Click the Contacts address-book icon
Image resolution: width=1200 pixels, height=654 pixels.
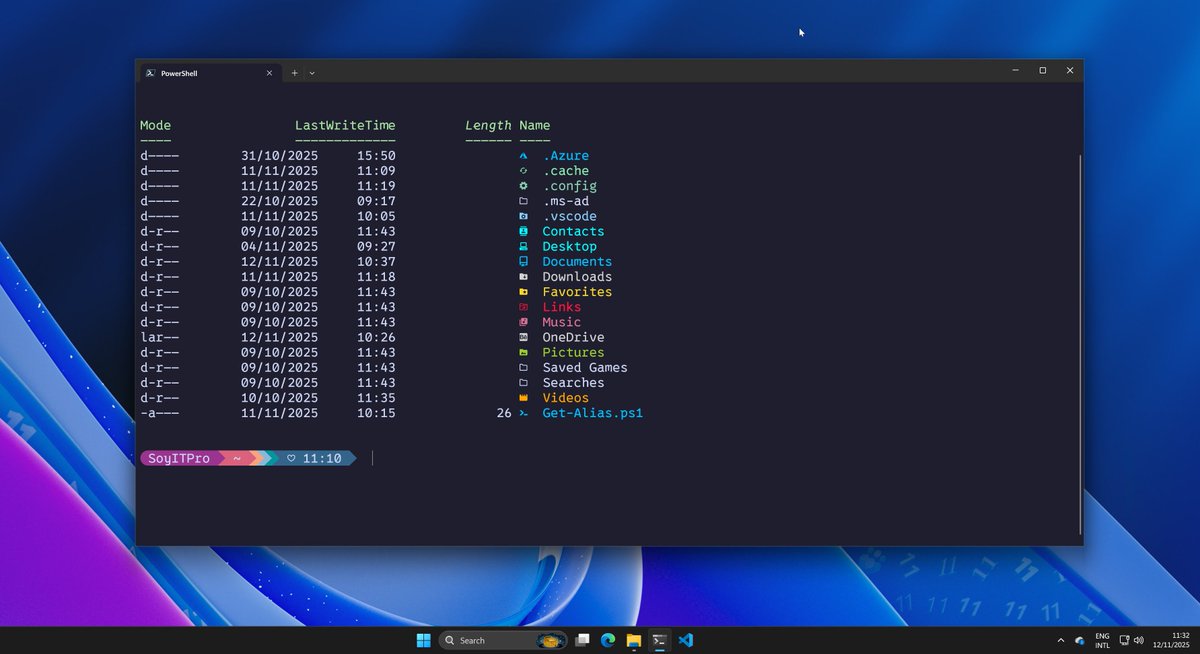click(522, 231)
